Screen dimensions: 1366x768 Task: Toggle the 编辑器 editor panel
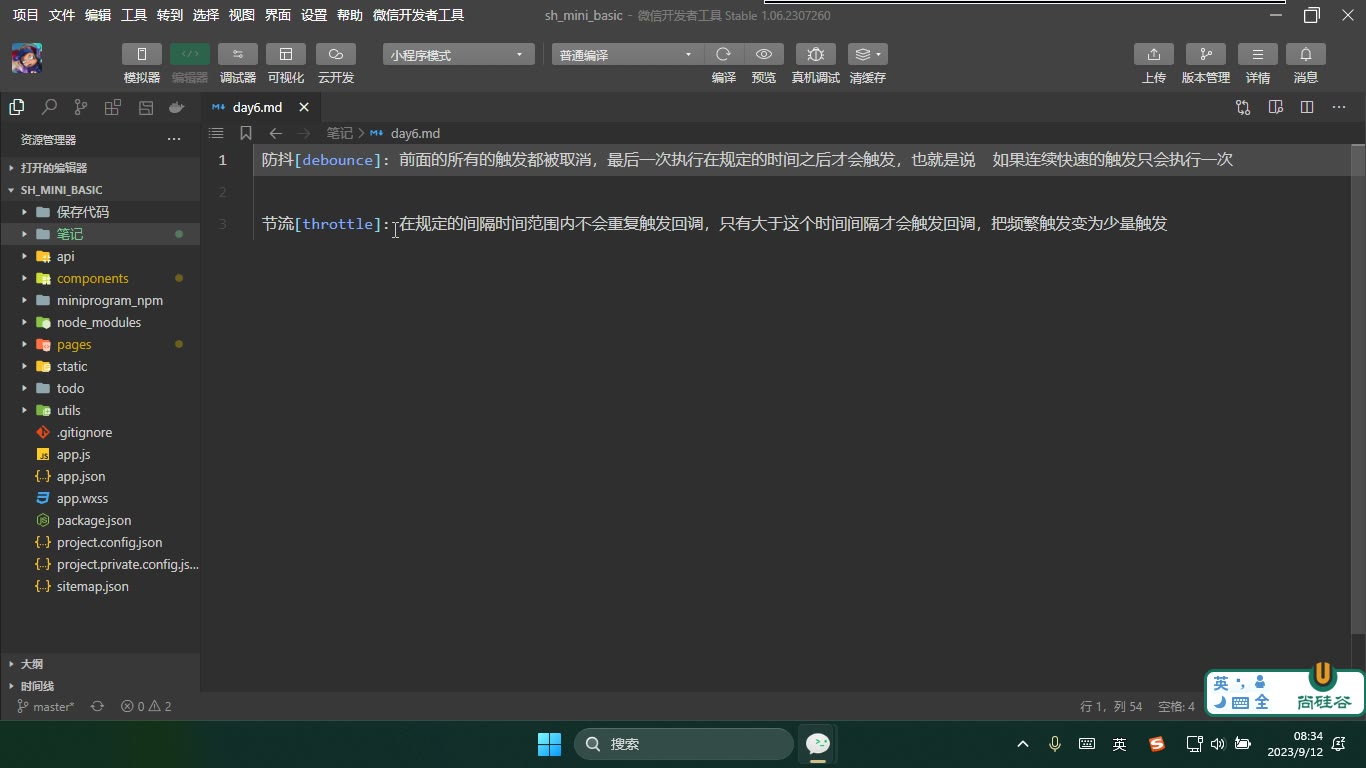point(190,54)
